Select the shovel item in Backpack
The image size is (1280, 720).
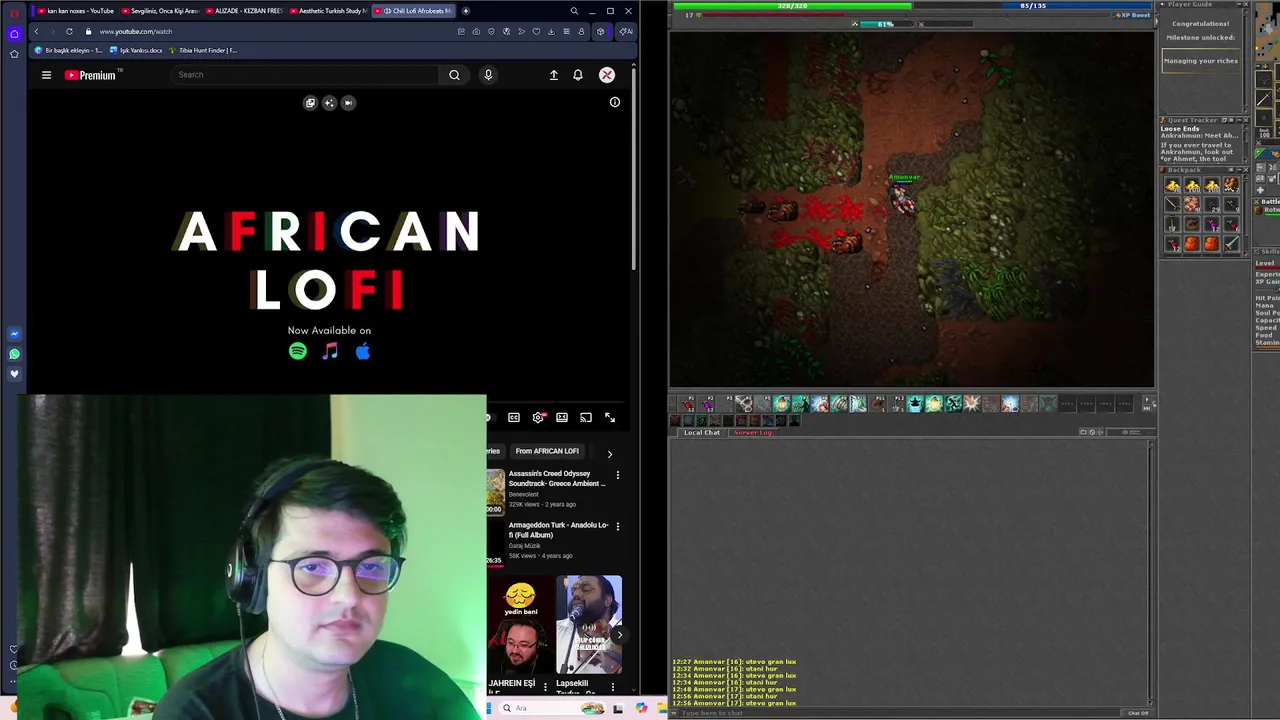point(1173,224)
